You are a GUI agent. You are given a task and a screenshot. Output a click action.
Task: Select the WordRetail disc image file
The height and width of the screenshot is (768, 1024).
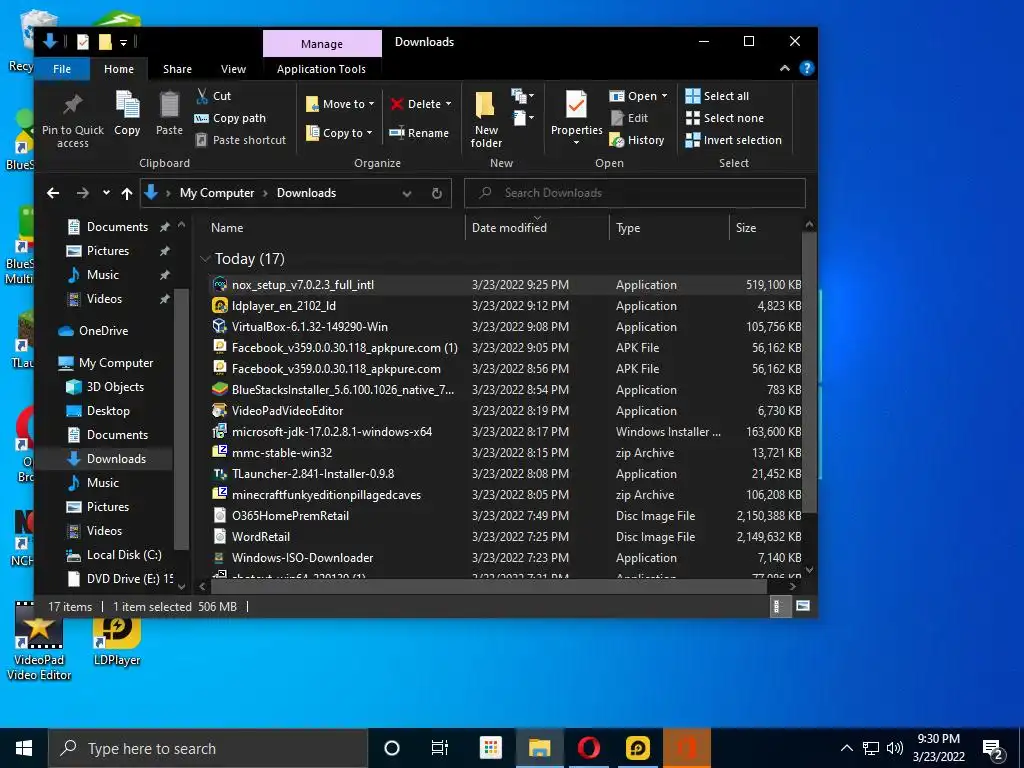click(261, 537)
